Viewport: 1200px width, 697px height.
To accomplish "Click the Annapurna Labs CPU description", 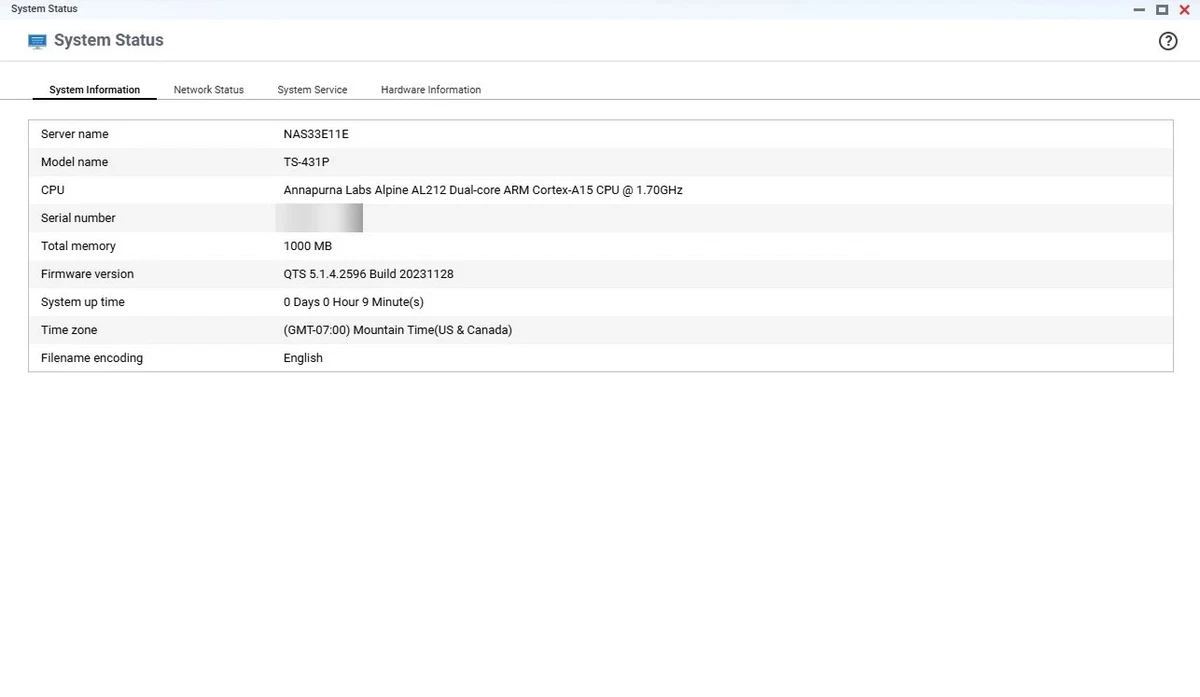I will click(483, 190).
